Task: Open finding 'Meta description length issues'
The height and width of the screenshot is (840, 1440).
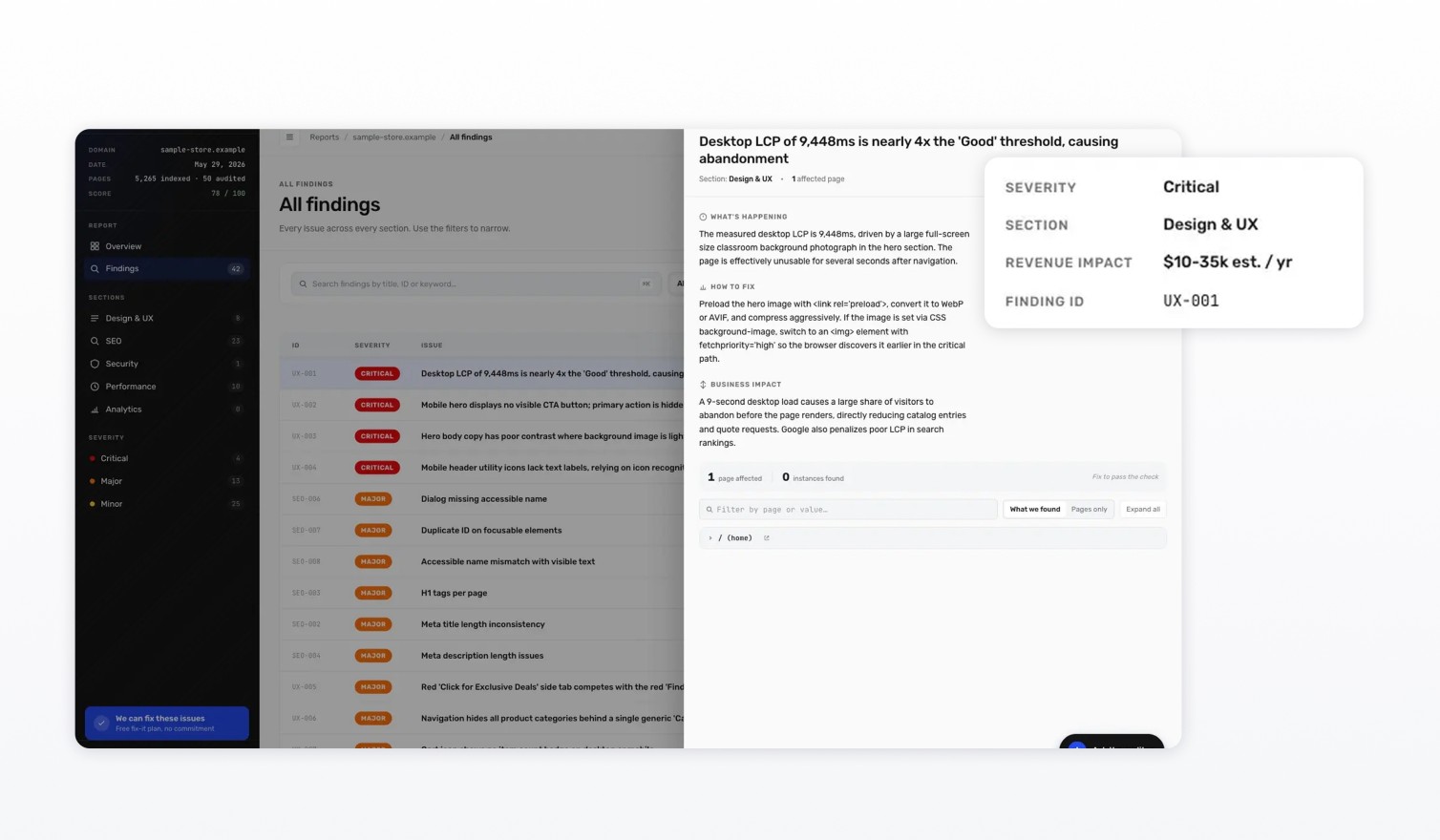Action: [482, 657]
